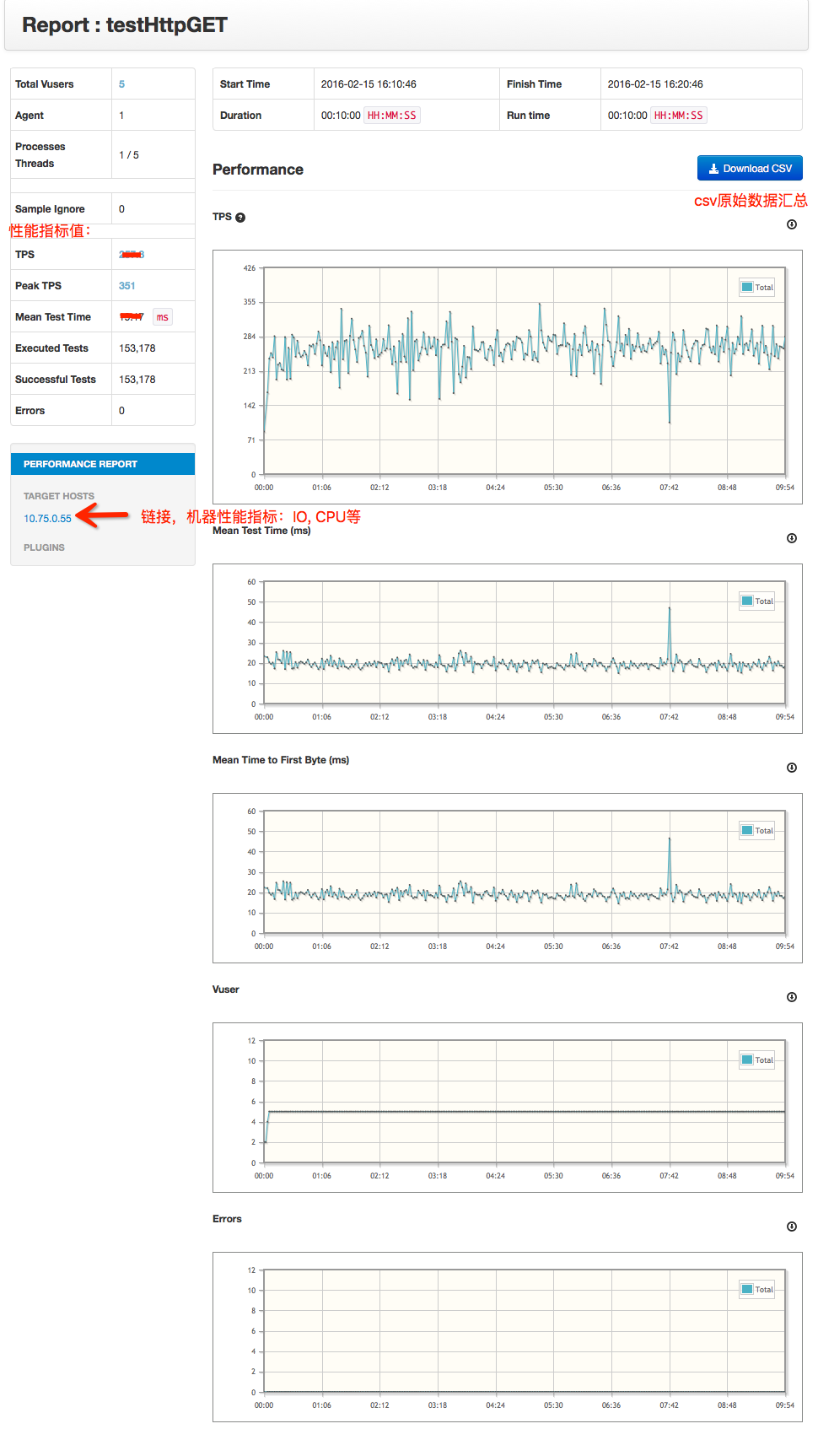Click Total legend in Mean Time to First Byte chart
Viewport: 818px width, 1456px height.
[x=757, y=831]
